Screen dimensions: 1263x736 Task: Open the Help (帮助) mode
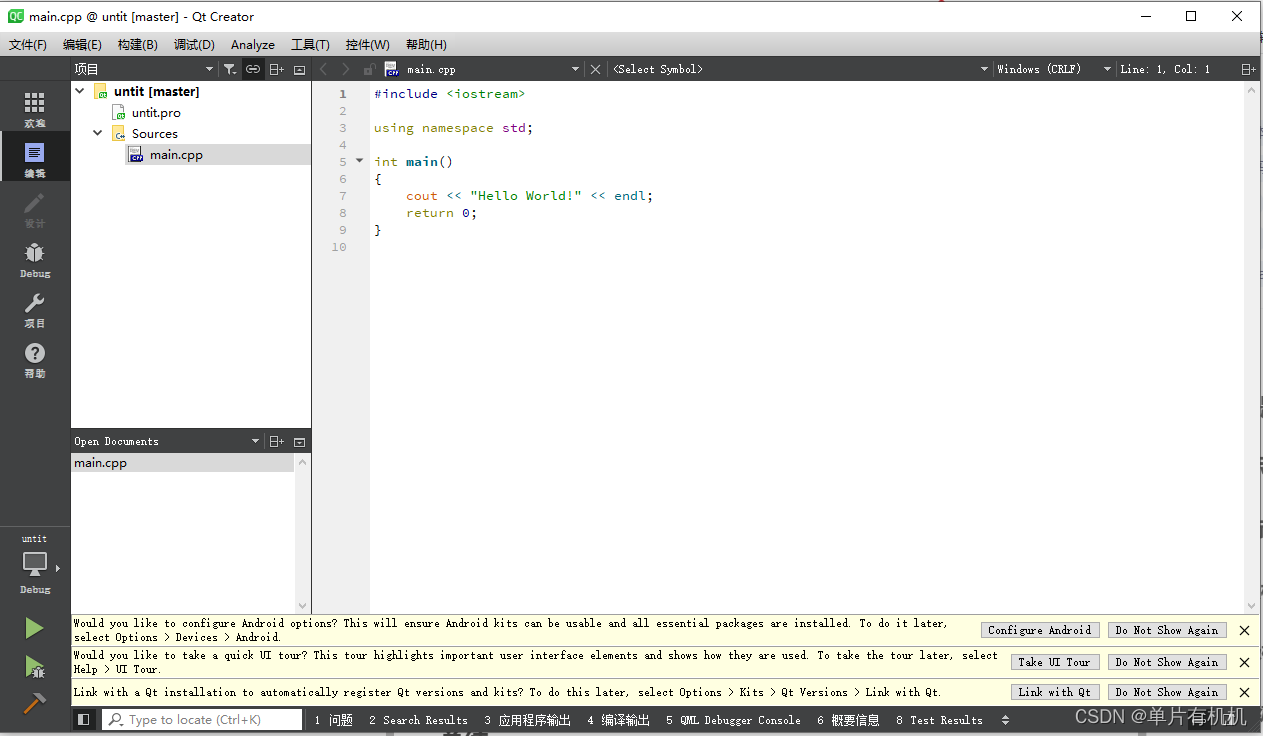click(x=35, y=359)
